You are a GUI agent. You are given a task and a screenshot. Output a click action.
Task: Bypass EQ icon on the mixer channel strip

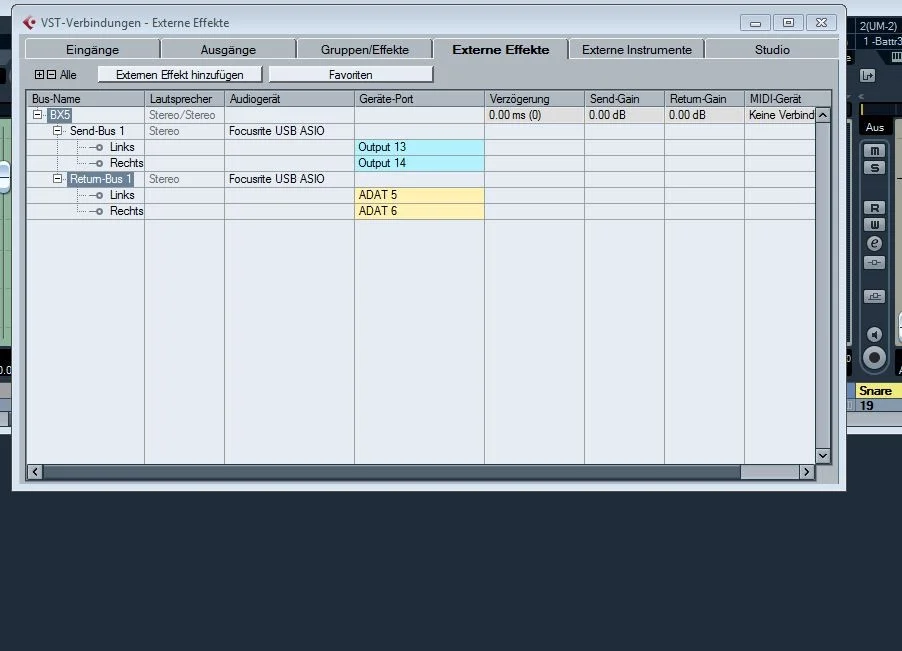[x=874, y=297]
